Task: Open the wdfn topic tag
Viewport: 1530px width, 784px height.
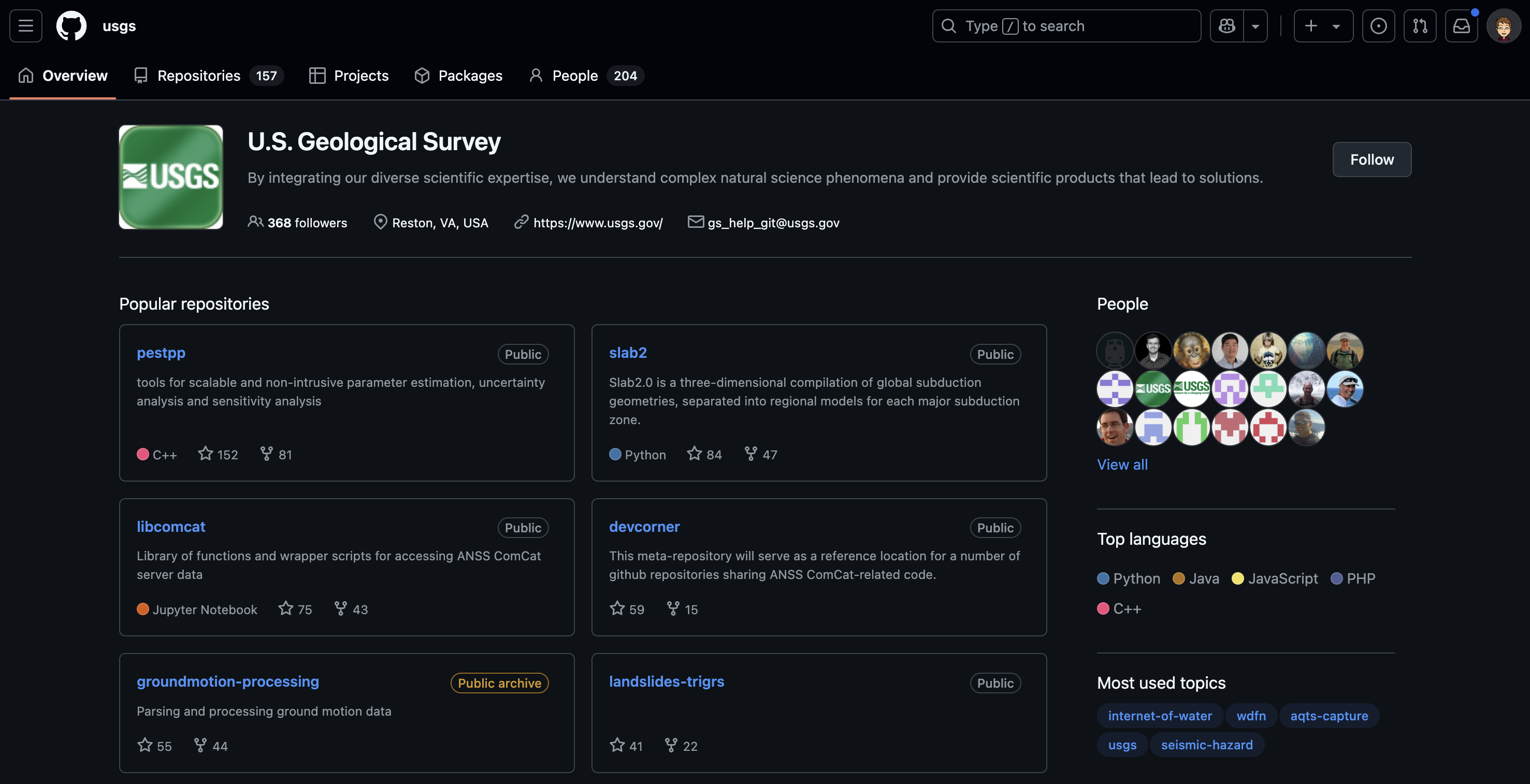Action: coord(1251,716)
